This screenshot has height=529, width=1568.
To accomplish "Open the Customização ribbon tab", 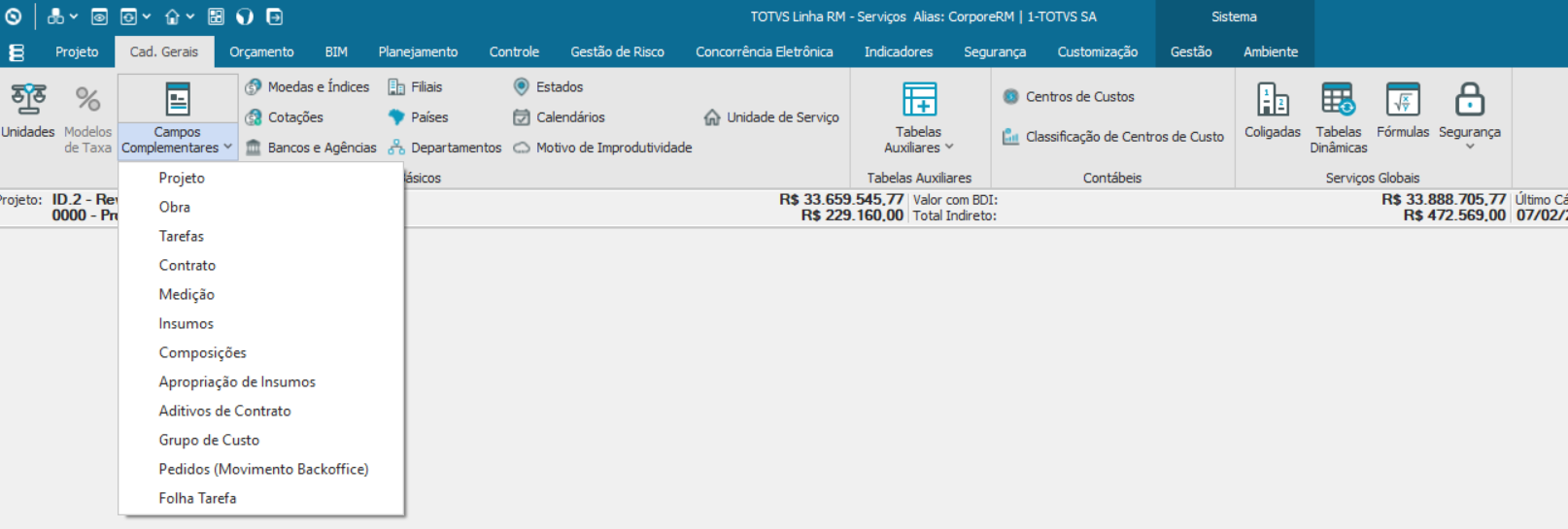I will tap(1098, 52).
